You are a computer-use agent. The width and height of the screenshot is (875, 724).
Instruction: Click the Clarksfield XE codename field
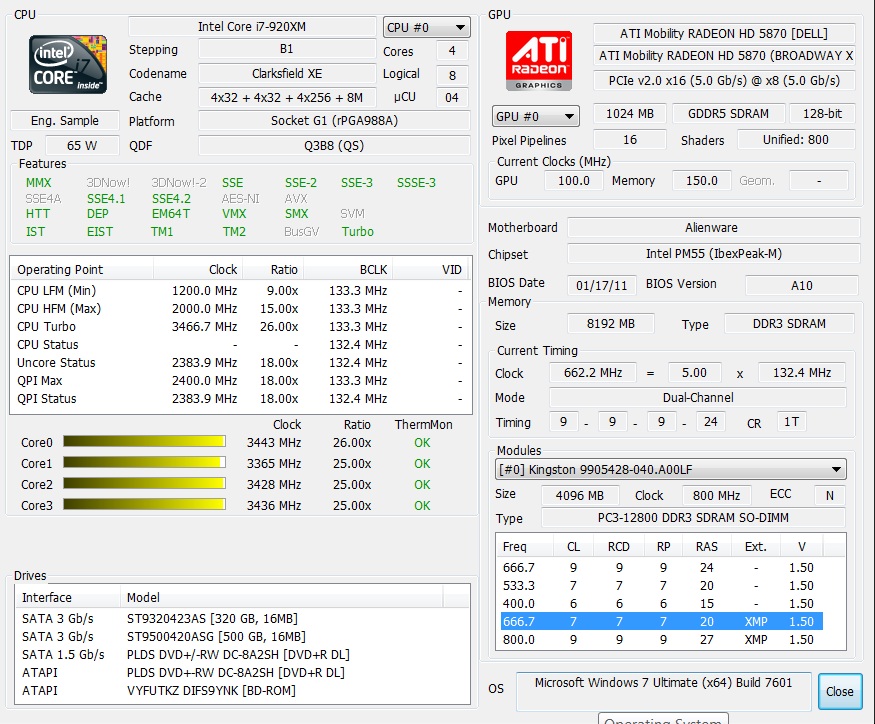[287, 73]
